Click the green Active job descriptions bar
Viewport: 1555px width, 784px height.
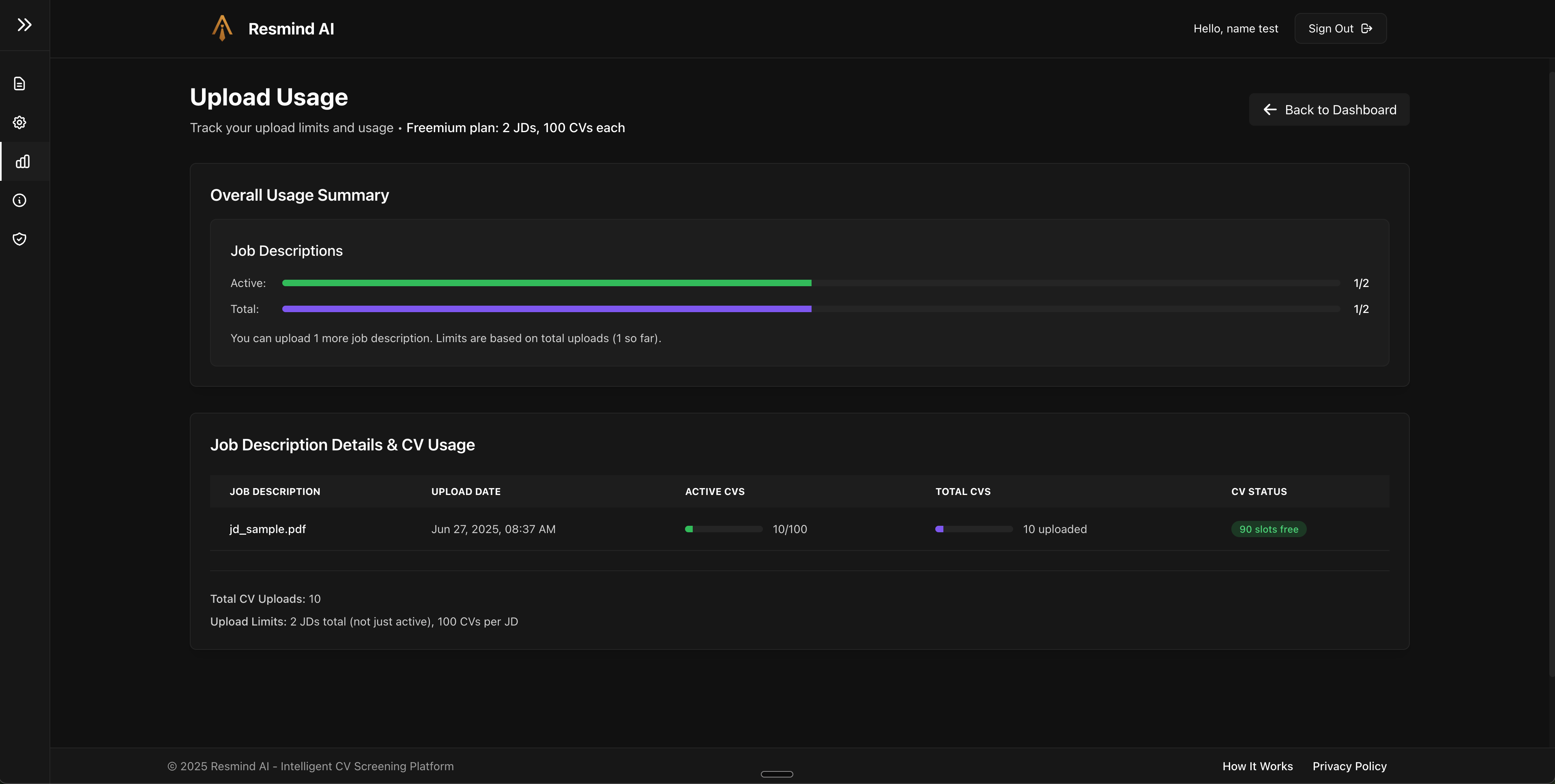tap(546, 283)
